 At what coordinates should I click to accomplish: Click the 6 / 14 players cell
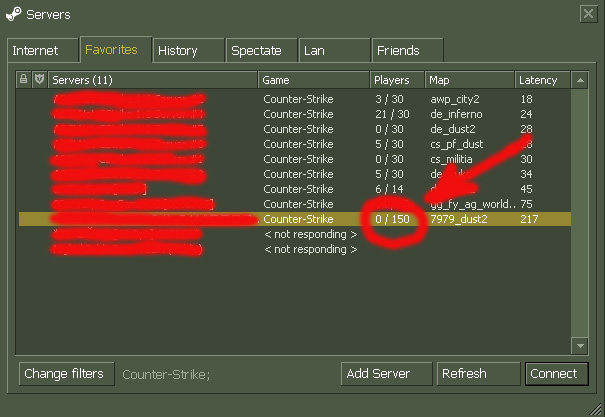(389, 189)
